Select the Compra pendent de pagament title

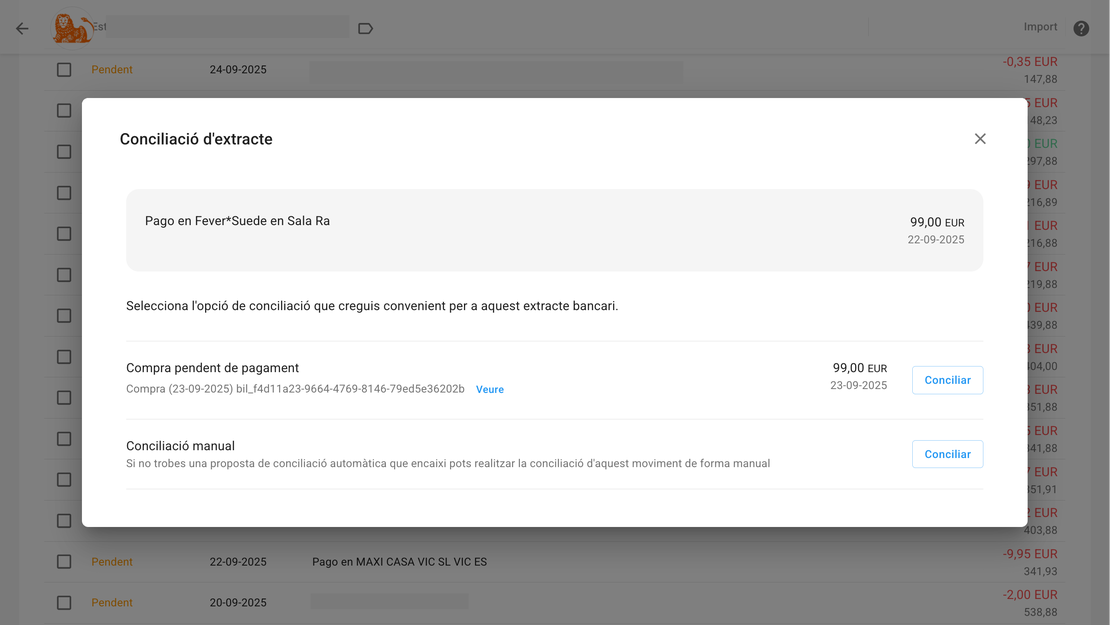coord(212,368)
